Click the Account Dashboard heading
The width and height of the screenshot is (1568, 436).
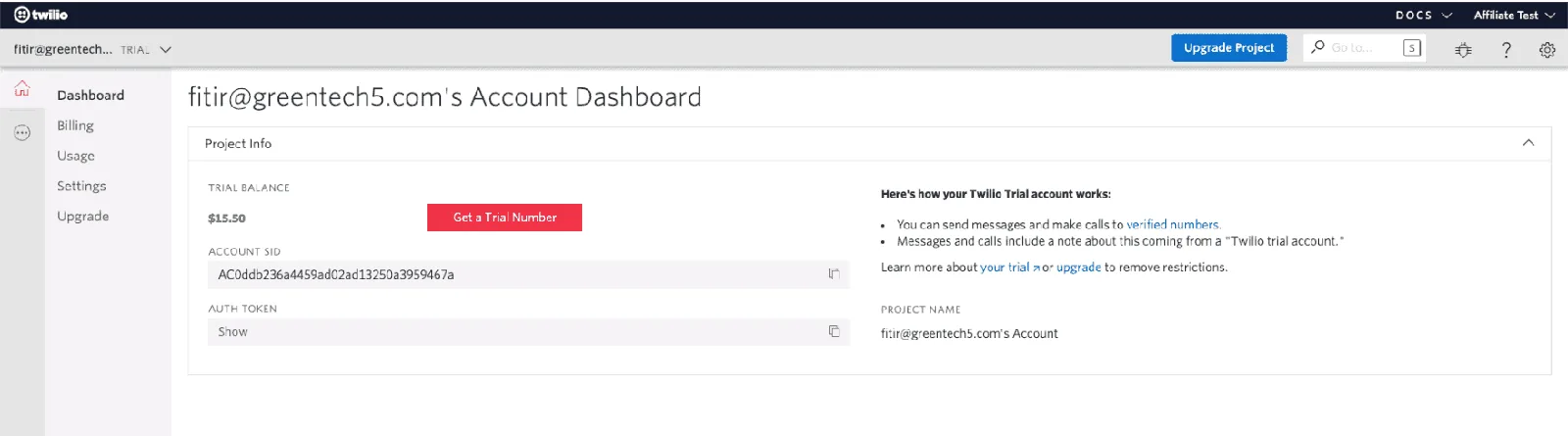pos(445,97)
